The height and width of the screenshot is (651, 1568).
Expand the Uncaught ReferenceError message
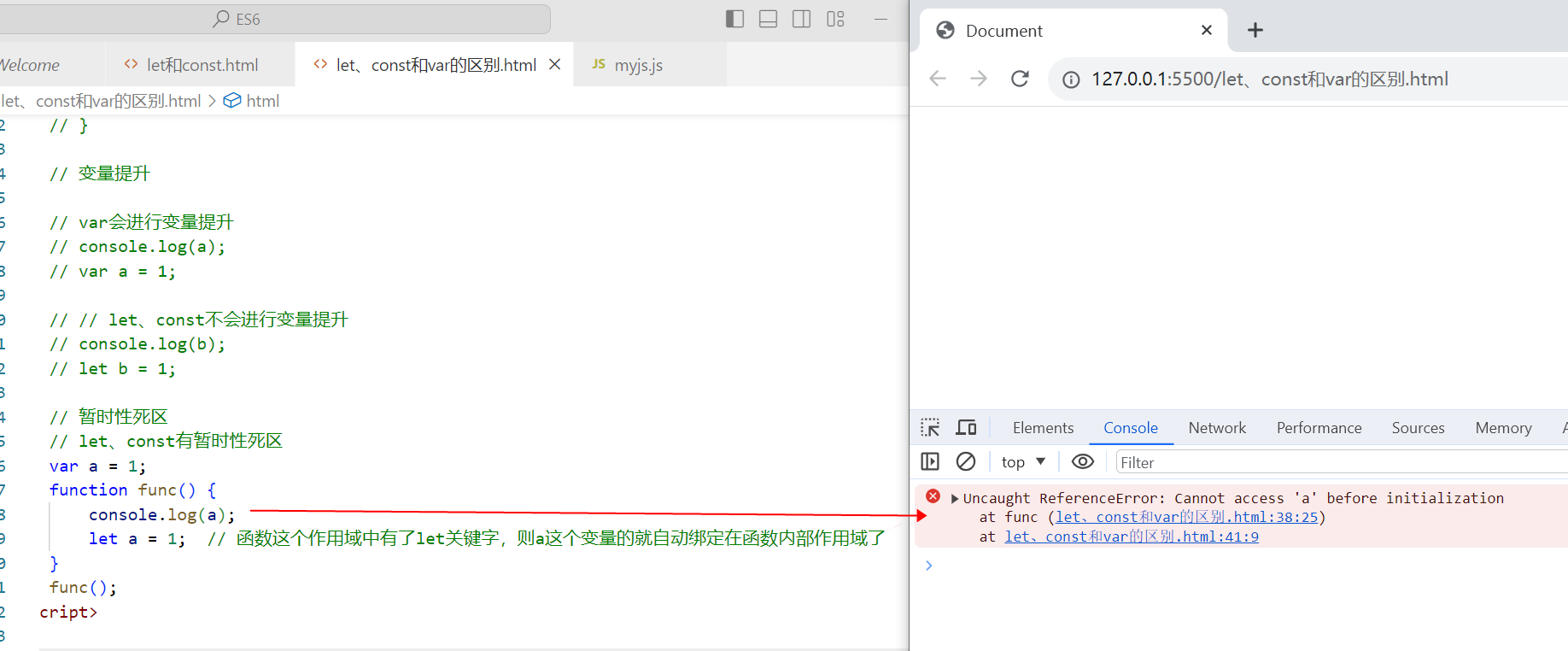[955, 498]
